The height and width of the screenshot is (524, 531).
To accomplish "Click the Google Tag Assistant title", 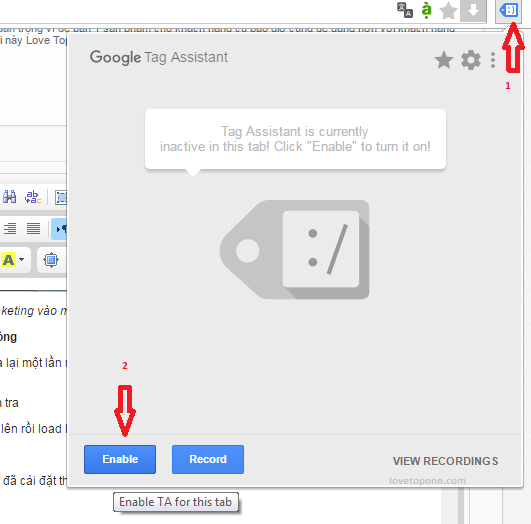I will tap(159, 57).
